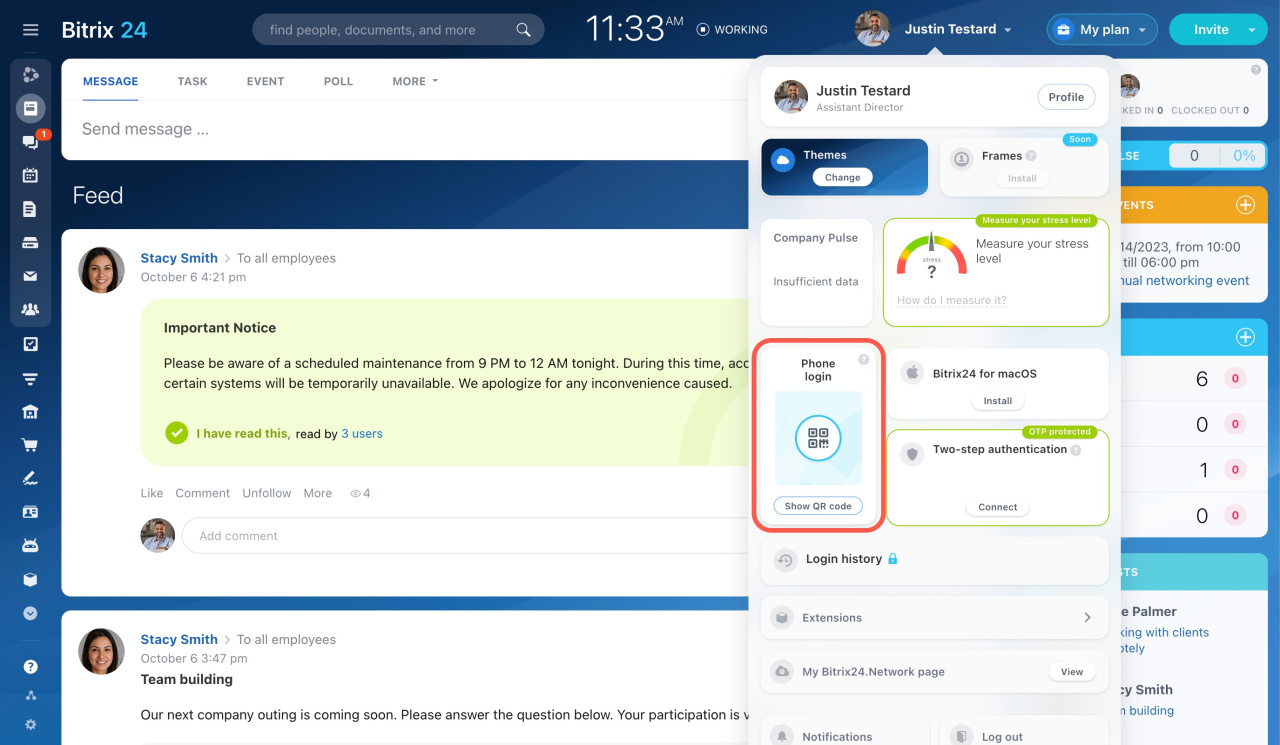This screenshot has width=1280, height=745.
Task: Install Bitrix24 for macOS
Action: (x=997, y=401)
